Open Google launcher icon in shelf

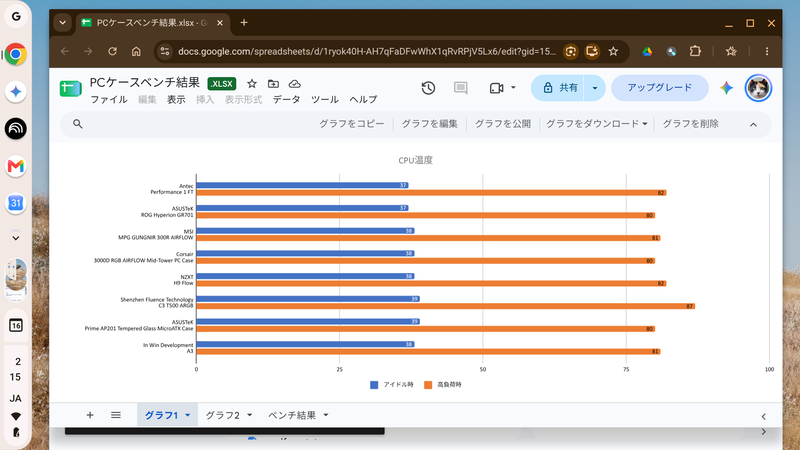pos(16,17)
